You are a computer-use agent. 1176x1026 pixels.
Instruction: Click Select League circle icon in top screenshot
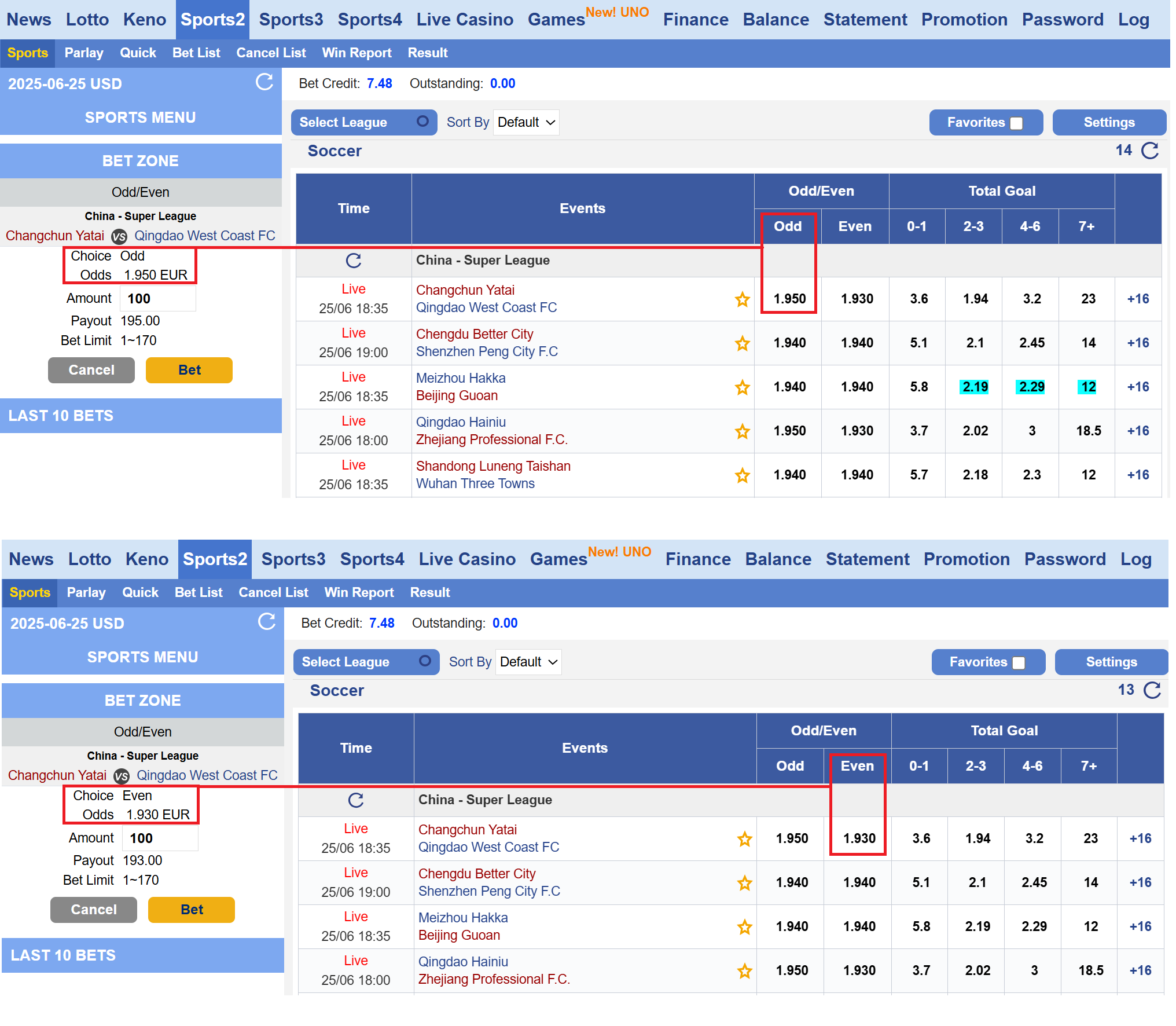coord(423,121)
